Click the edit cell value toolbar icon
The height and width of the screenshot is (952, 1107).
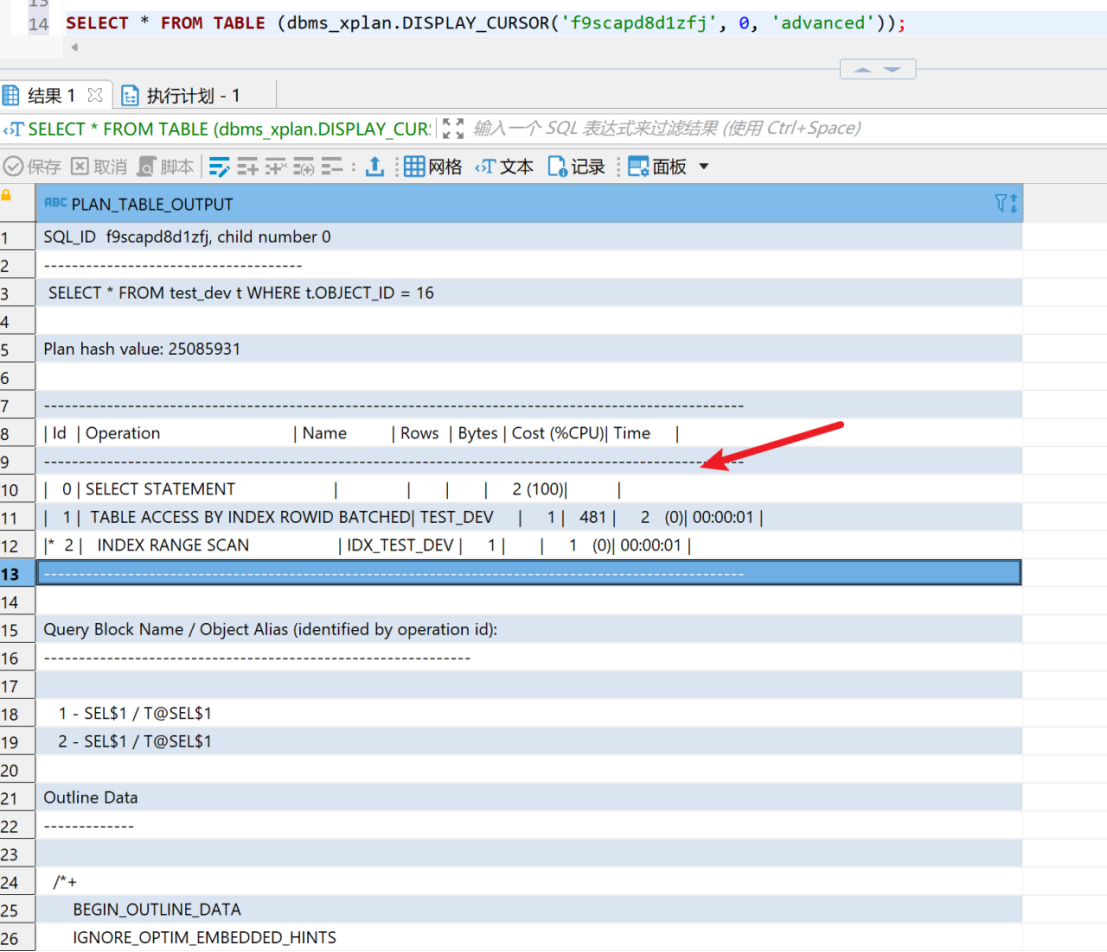(219, 167)
